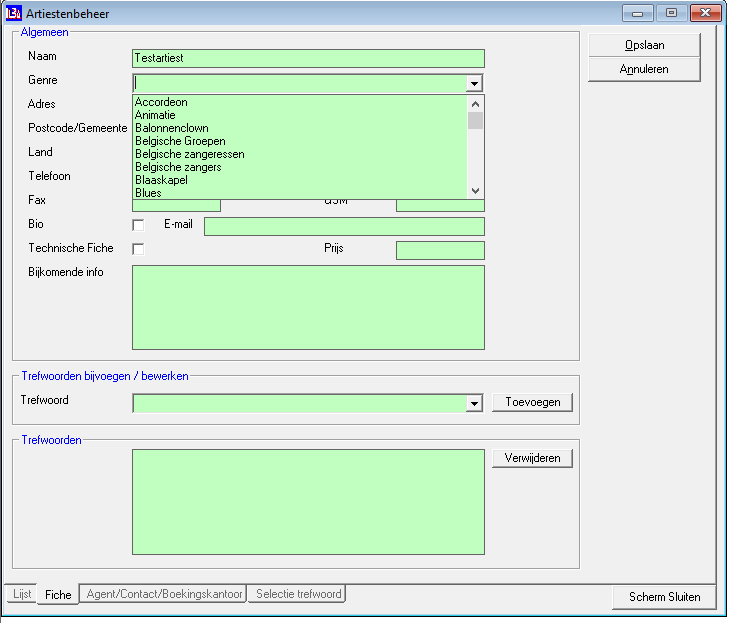
Task: Focus the Naam field containing Testartiest
Action: [308, 59]
